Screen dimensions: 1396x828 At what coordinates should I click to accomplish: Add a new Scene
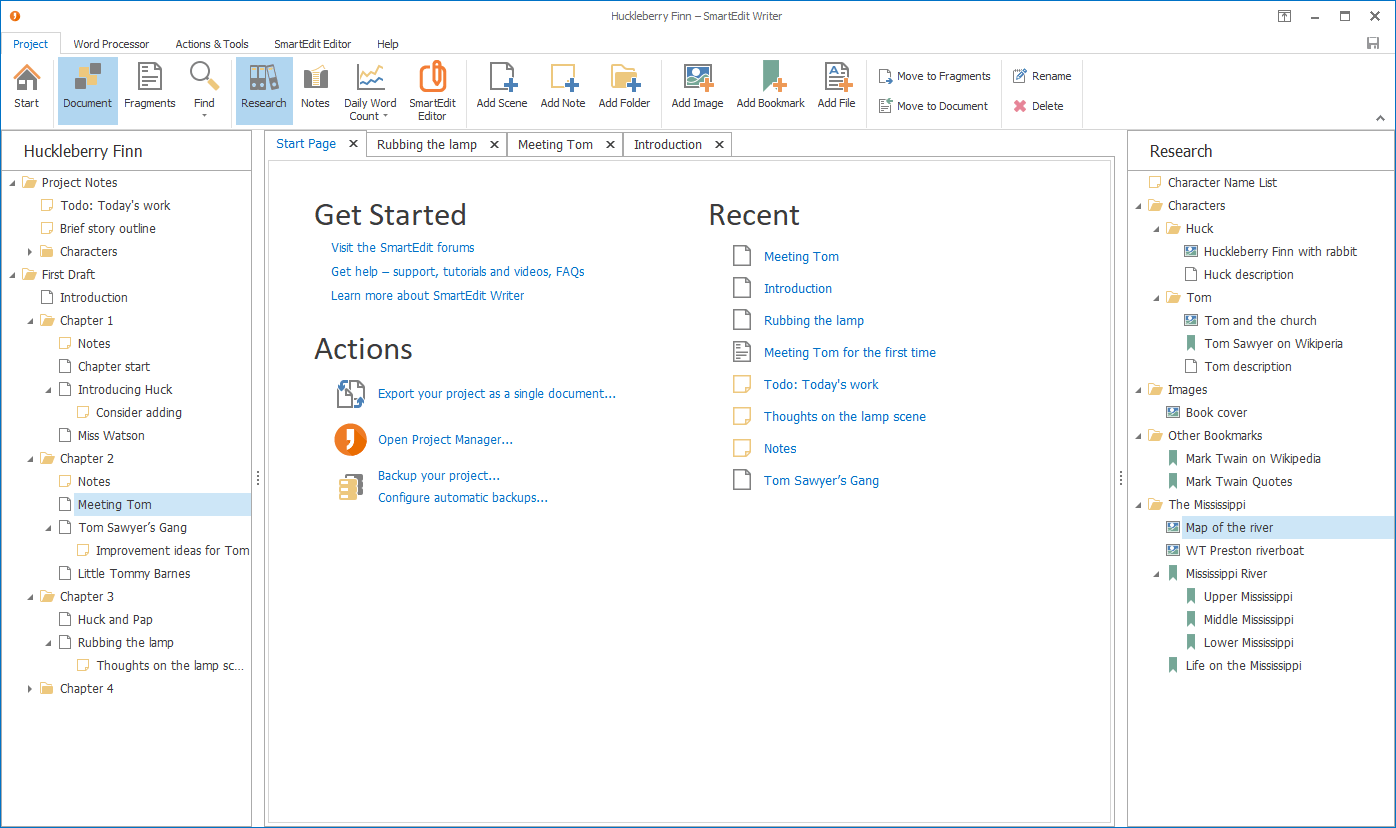click(501, 90)
